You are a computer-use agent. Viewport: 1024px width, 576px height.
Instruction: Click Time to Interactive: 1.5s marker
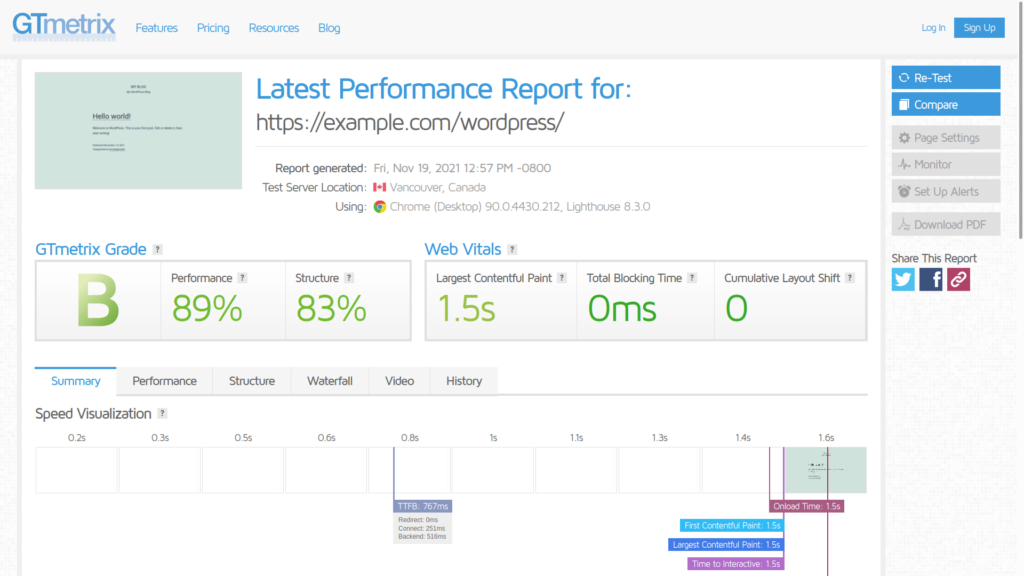click(x=735, y=564)
